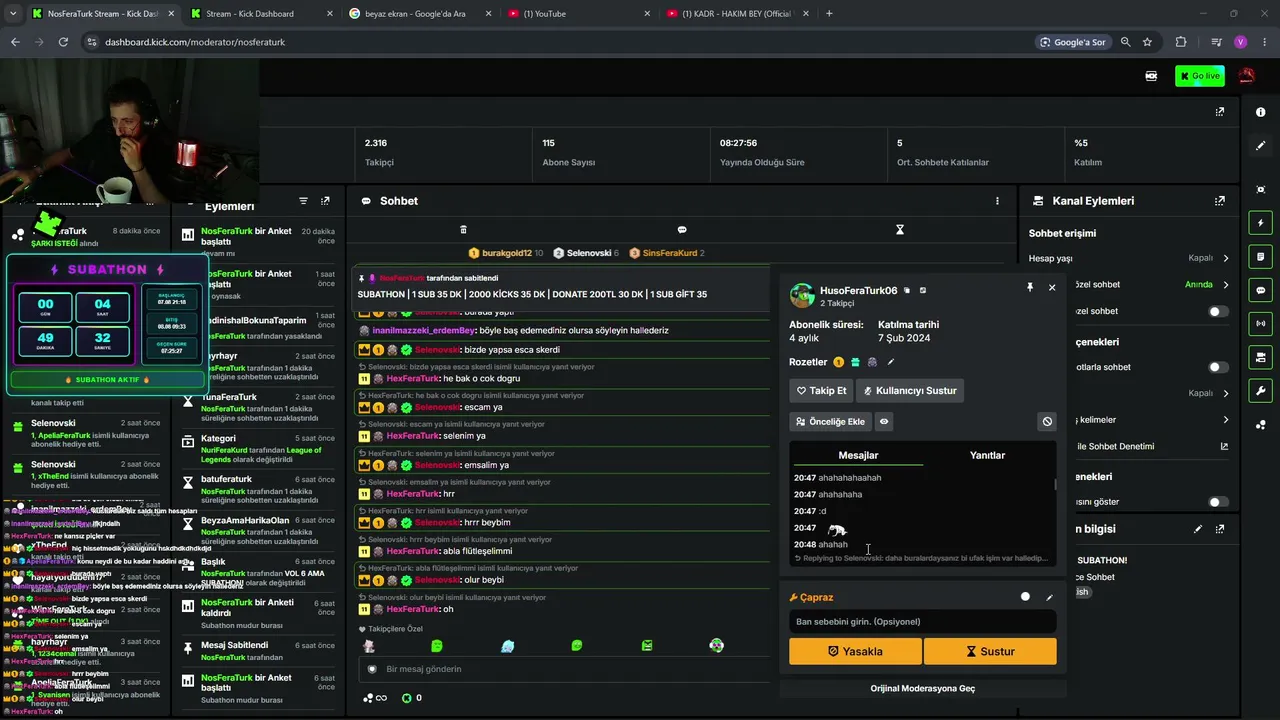Click the speech bubble icon under Sohbet header
Viewport: 1280px width, 720px height.
[x=682, y=230]
